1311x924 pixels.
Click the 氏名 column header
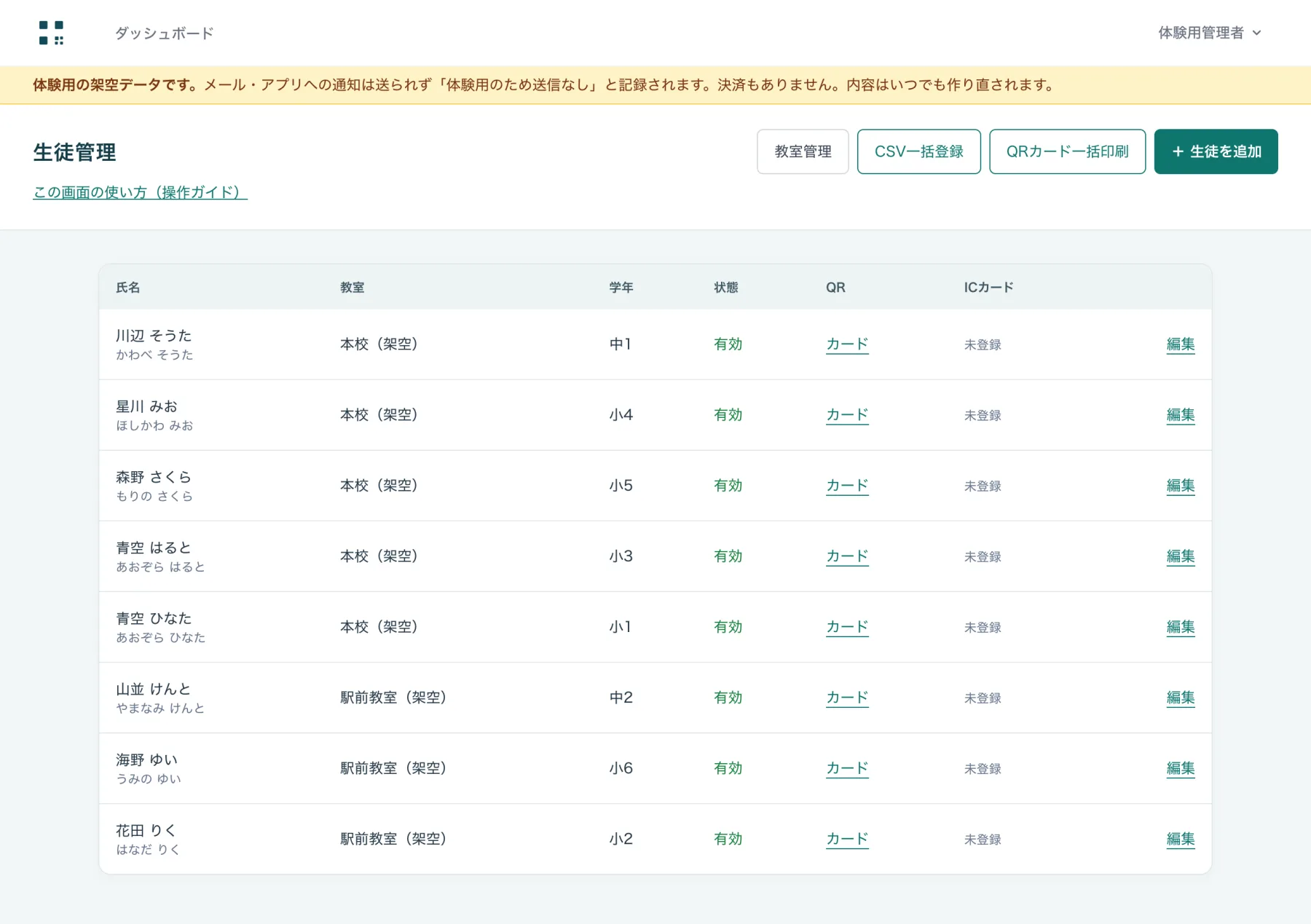127,288
